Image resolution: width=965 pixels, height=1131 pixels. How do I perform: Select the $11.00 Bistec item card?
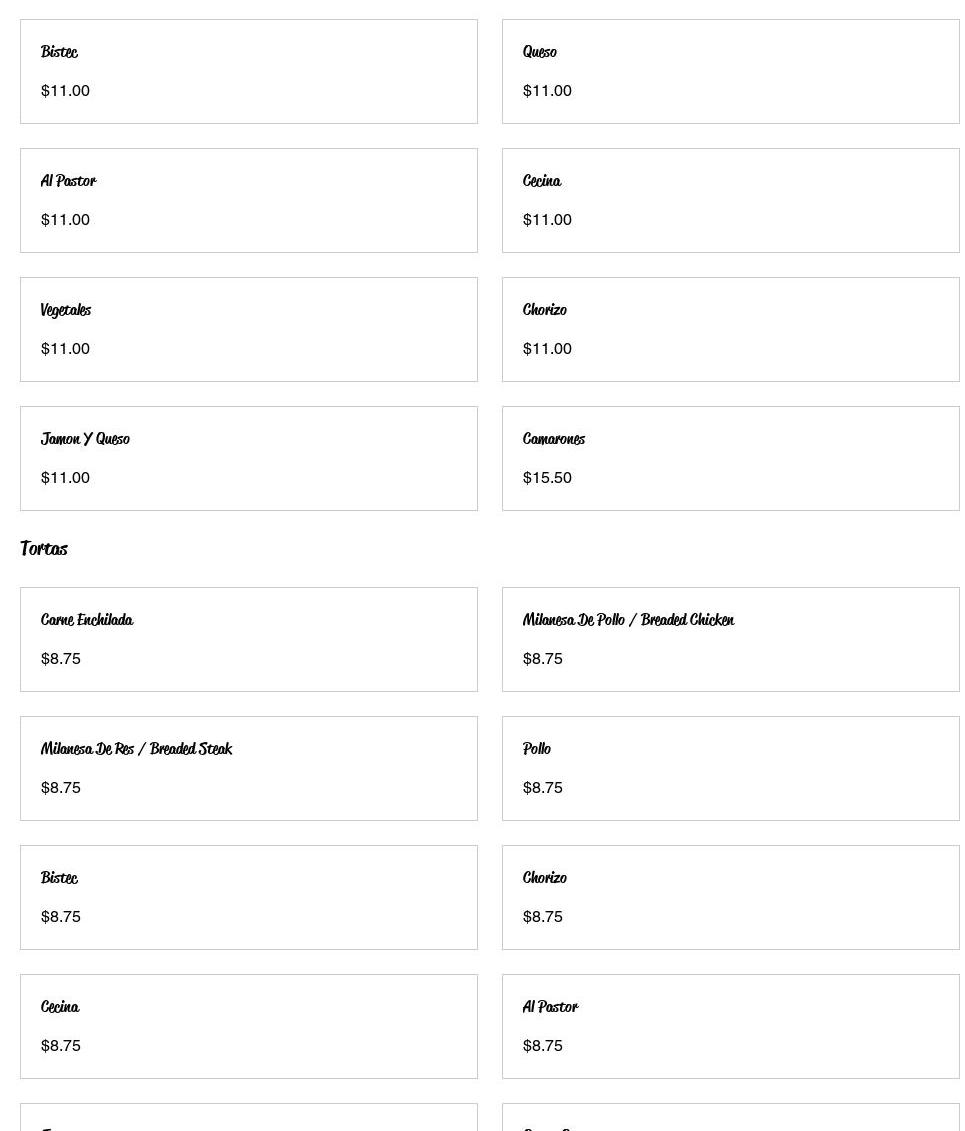click(x=248, y=71)
